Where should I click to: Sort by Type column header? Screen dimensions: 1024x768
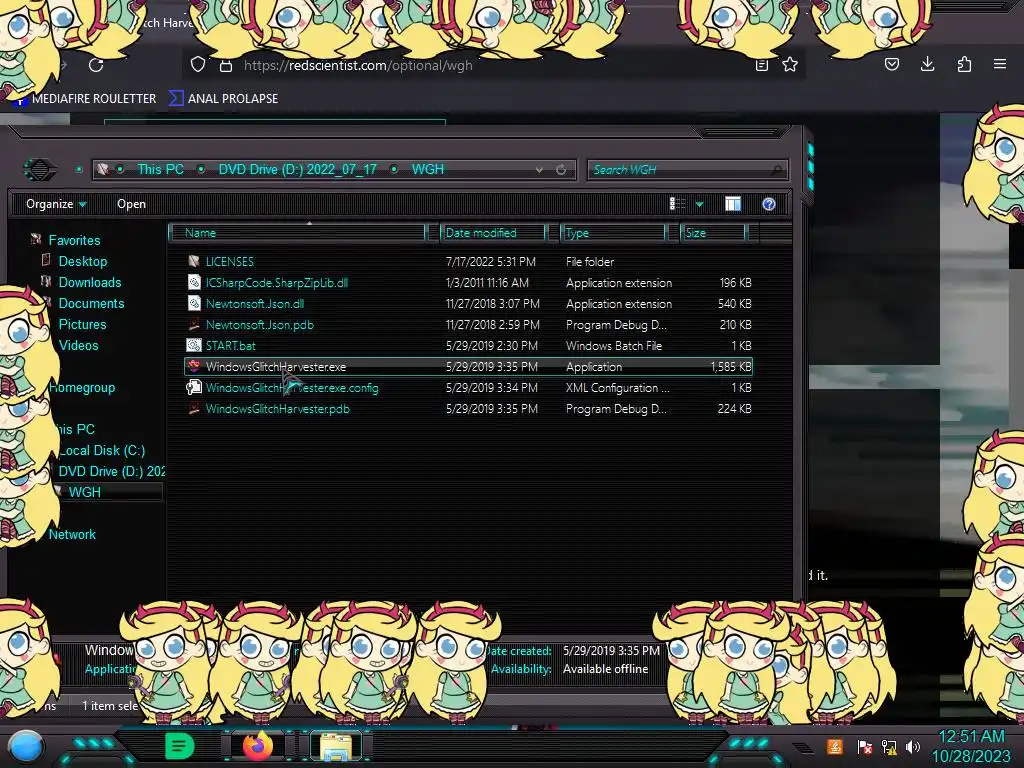pyautogui.click(x=613, y=232)
